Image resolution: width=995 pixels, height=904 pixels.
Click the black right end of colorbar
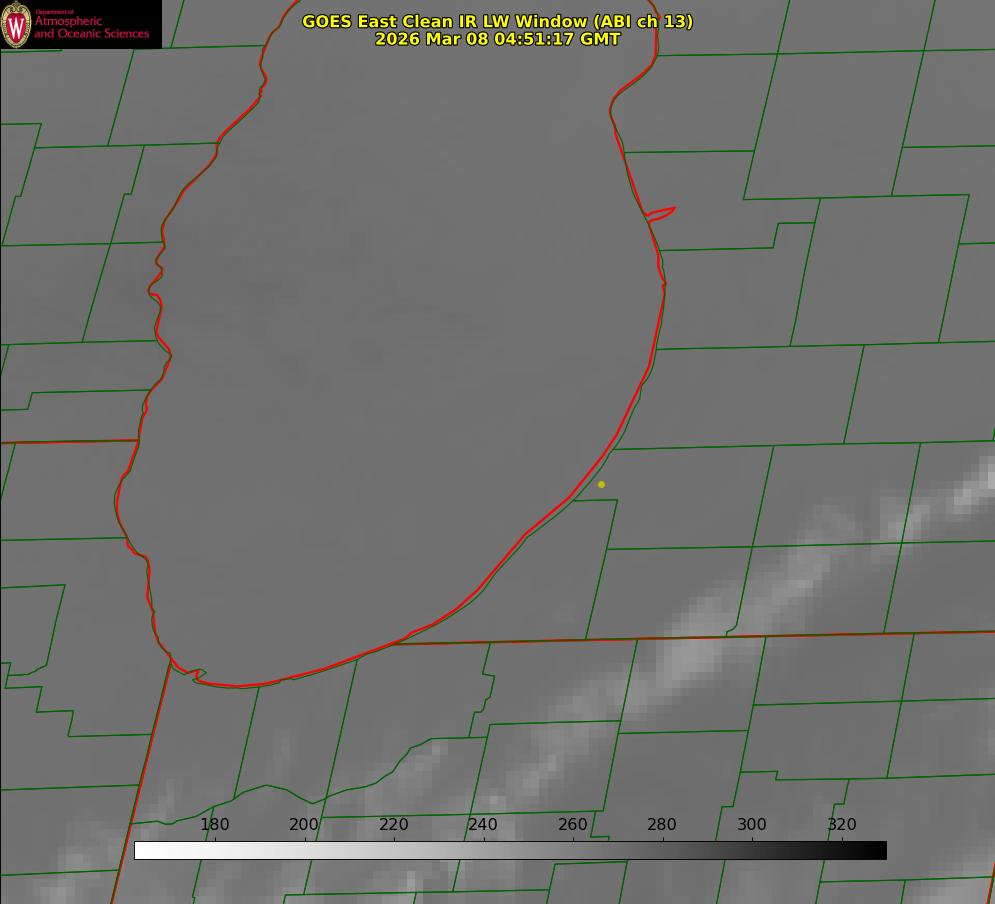coord(880,850)
